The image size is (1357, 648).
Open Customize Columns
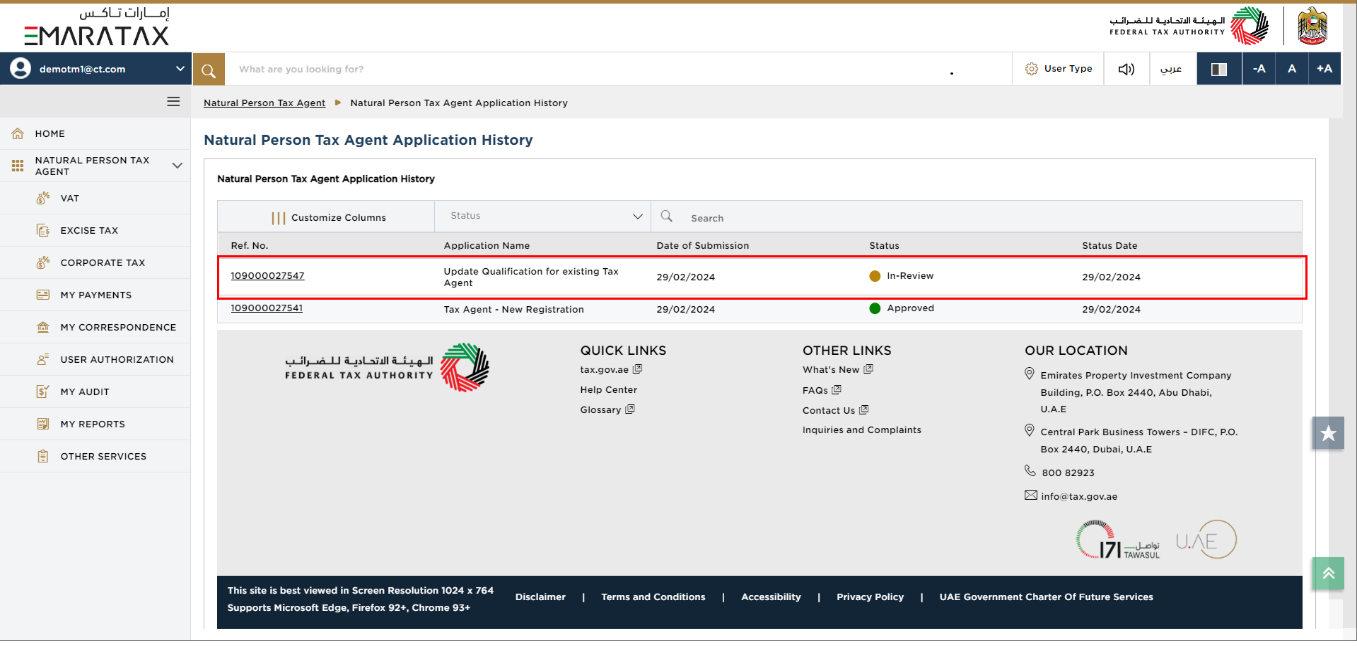pyautogui.click(x=328, y=217)
